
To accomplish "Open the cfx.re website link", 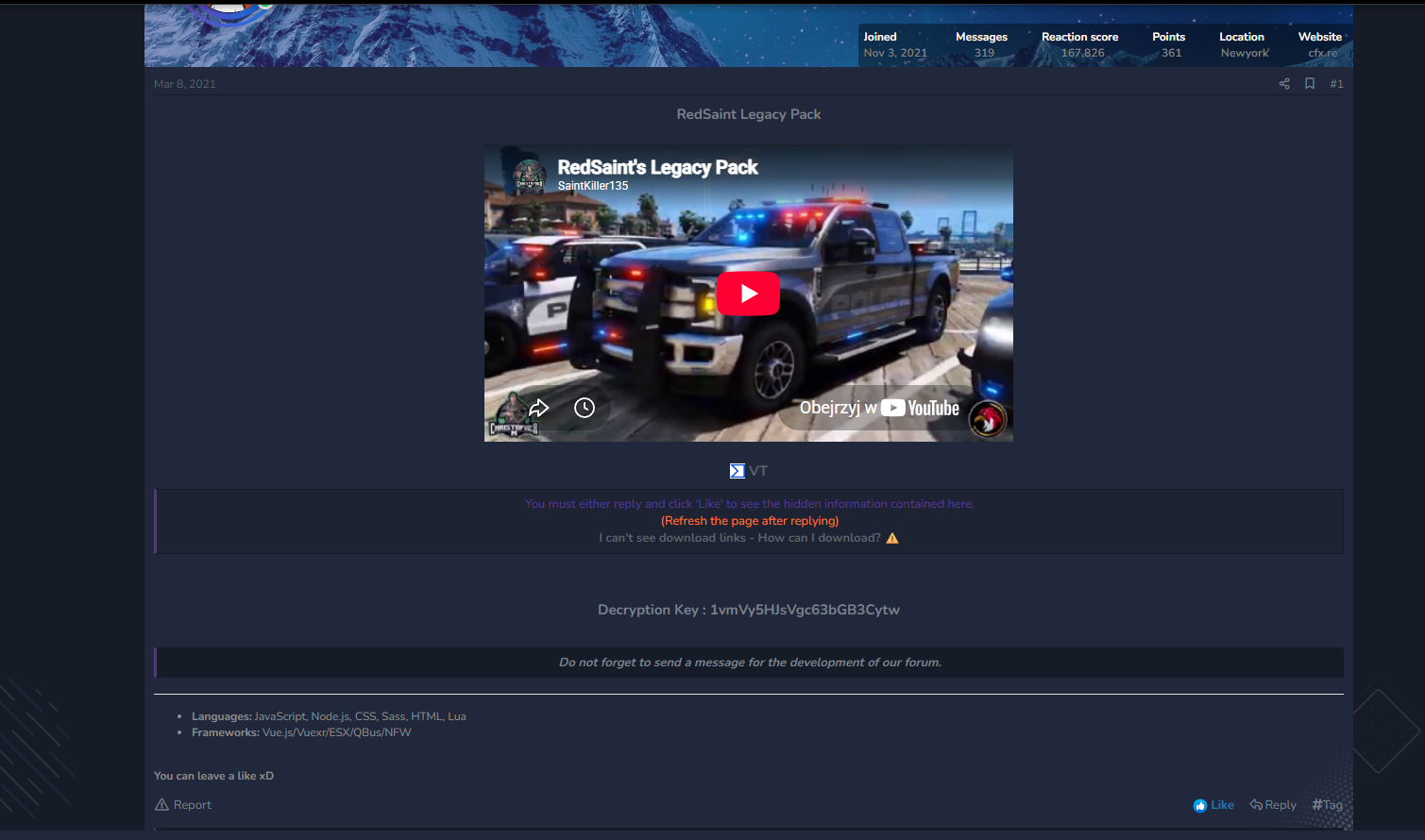I will [x=1322, y=53].
